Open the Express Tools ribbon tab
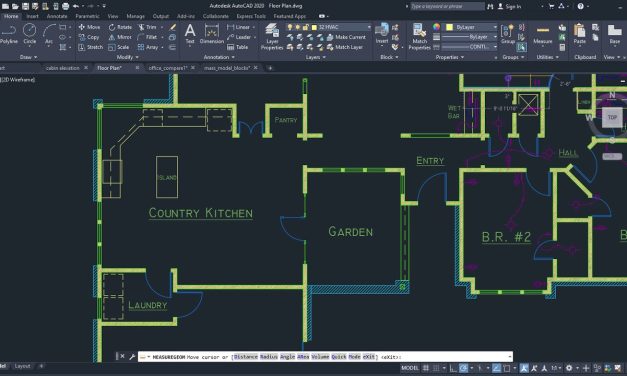Image resolution: width=627 pixels, height=376 pixels. click(251, 16)
